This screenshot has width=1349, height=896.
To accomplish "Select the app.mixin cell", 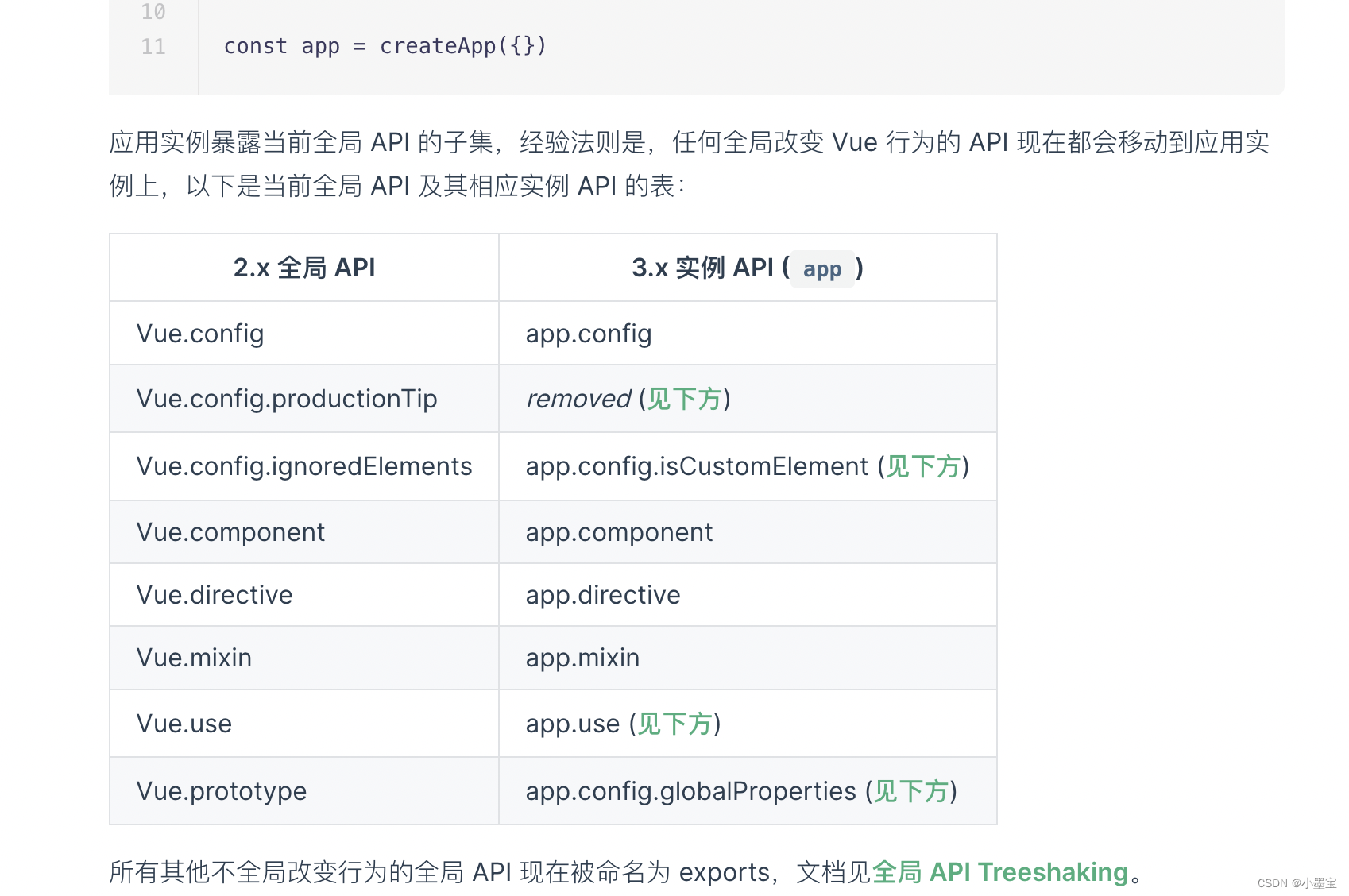I will pyautogui.click(x=748, y=658).
